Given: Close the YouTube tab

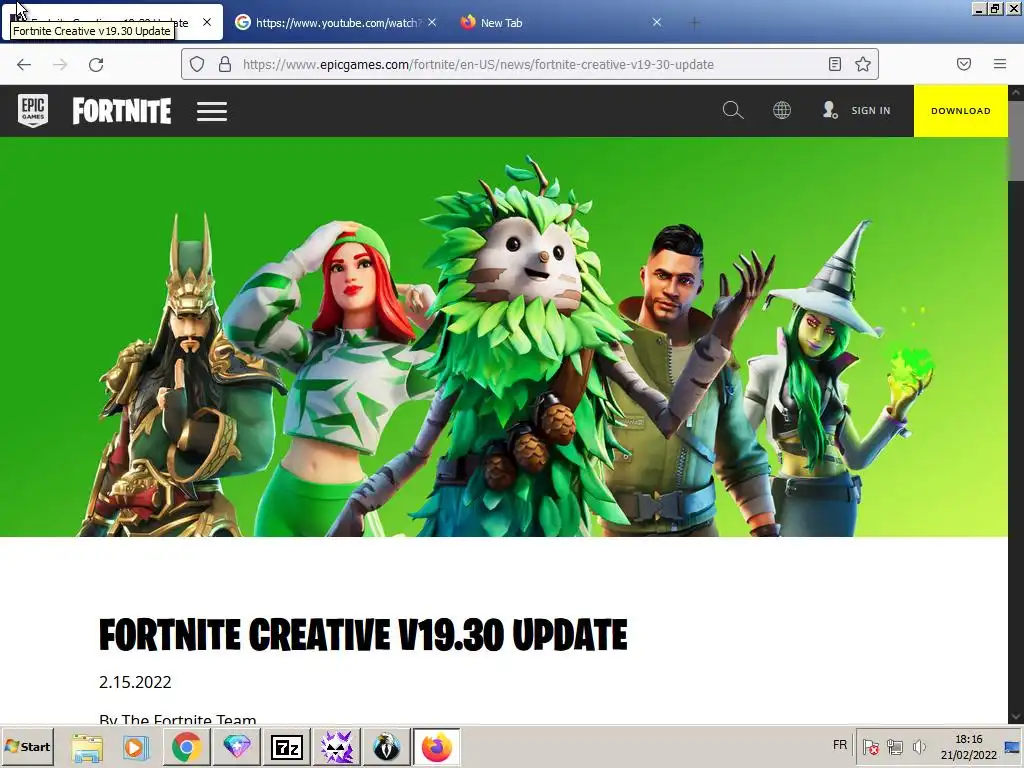Looking at the screenshot, I should pyautogui.click(x=432, y=22).
